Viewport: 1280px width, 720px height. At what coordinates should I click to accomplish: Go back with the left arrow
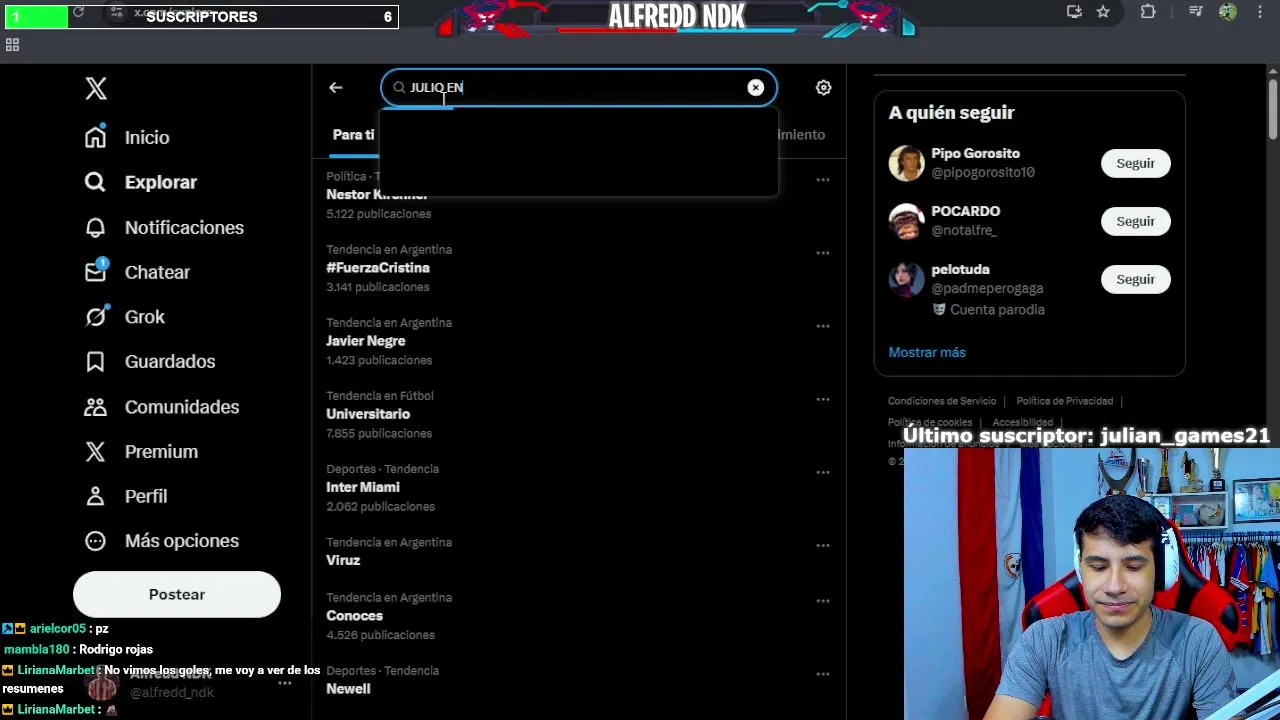tap(336, 88)
